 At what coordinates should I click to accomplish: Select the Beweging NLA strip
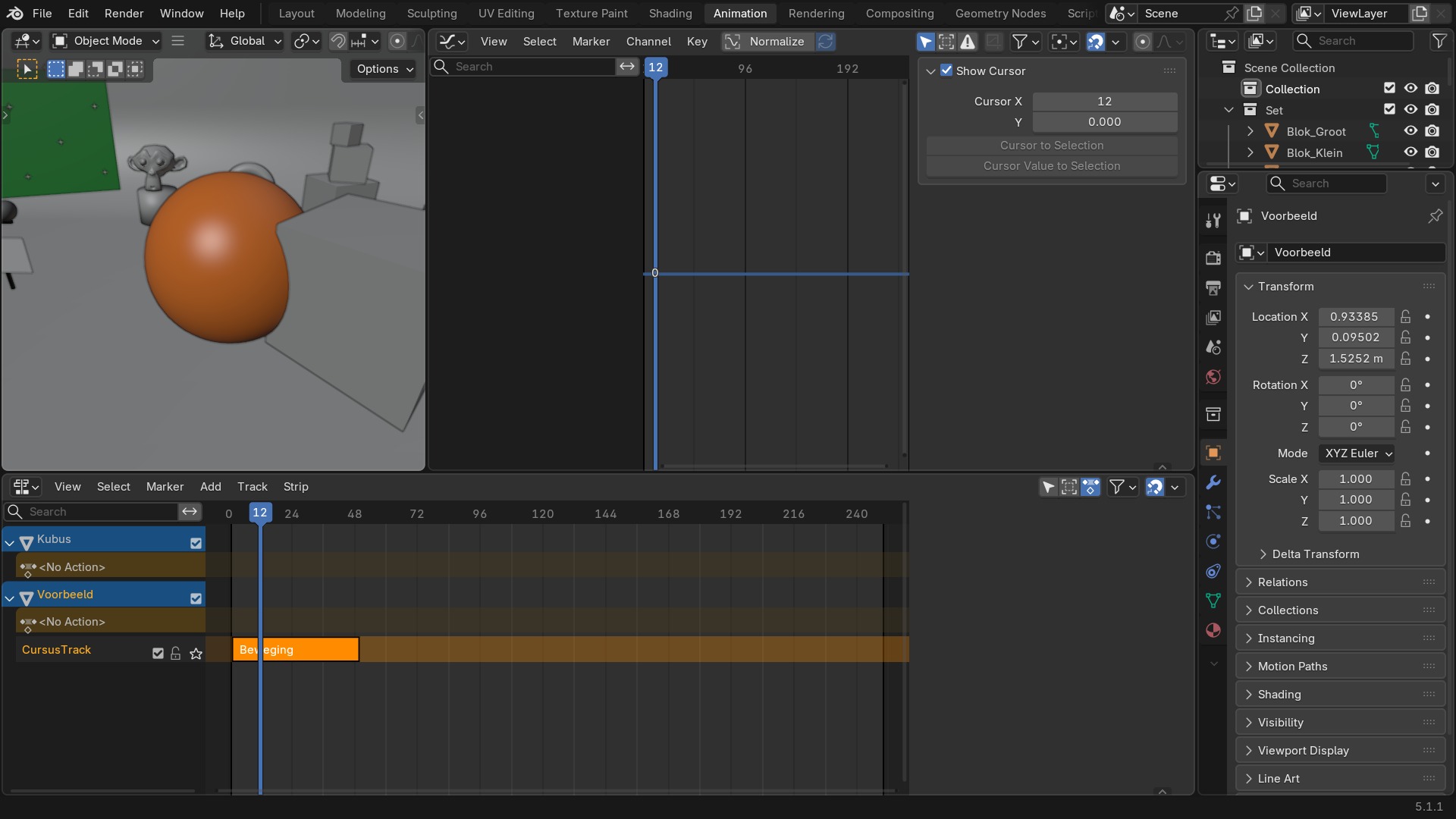296,650
